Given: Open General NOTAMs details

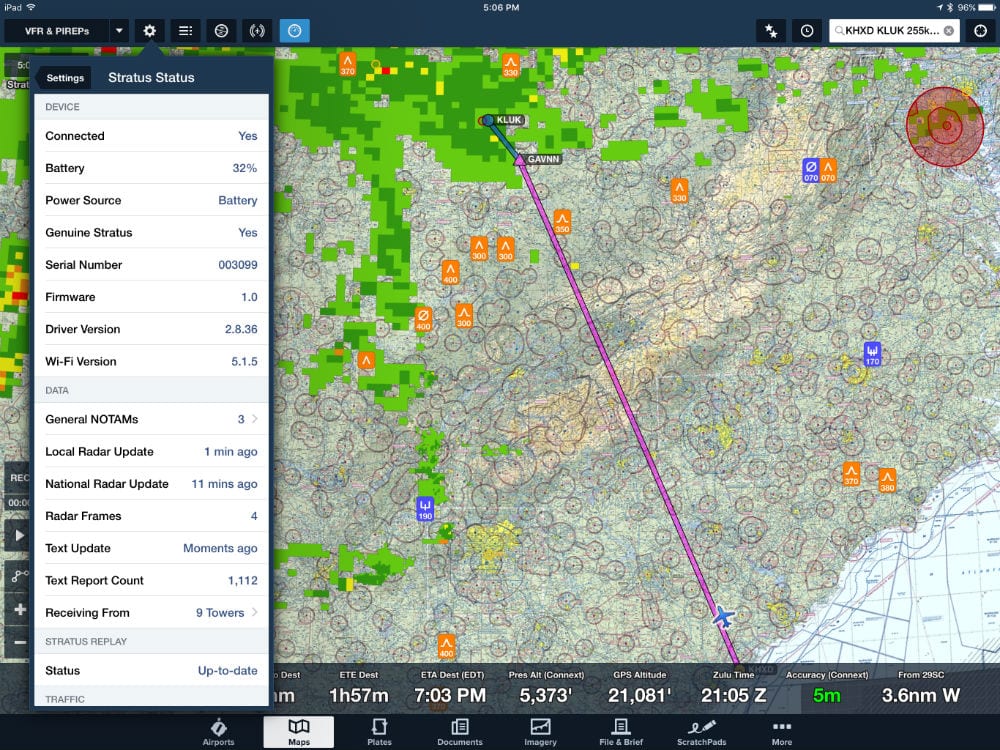Looking at the screenshot, I should coord(151,419).
